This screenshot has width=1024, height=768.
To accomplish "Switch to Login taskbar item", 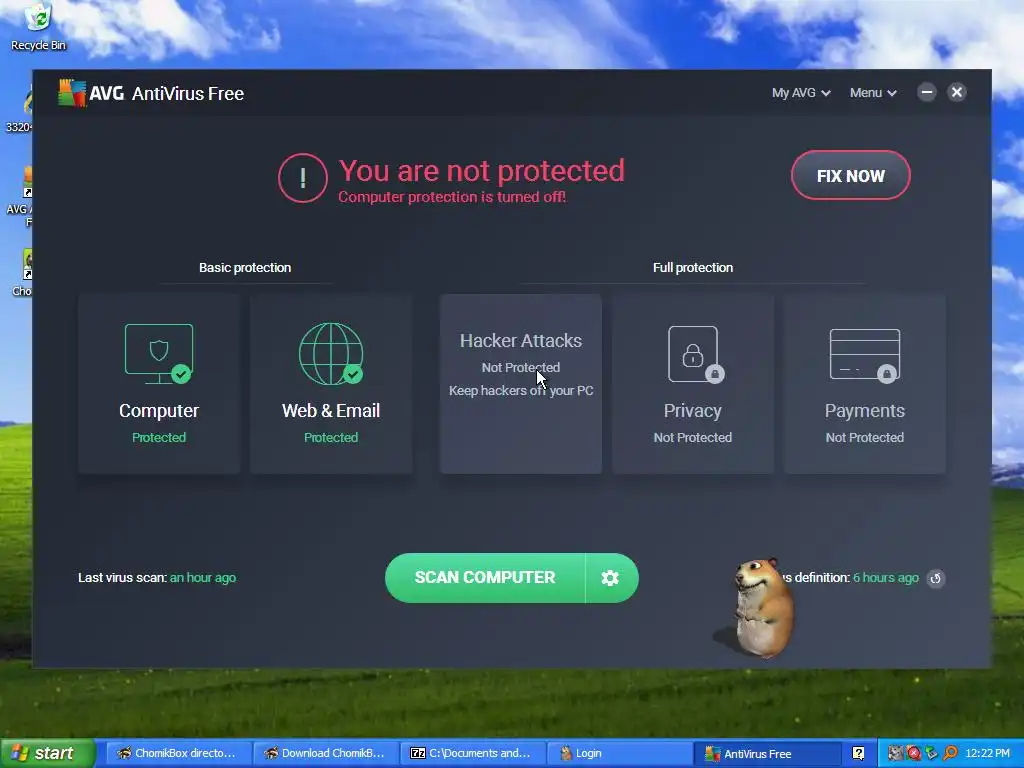I will click(618, 753).
